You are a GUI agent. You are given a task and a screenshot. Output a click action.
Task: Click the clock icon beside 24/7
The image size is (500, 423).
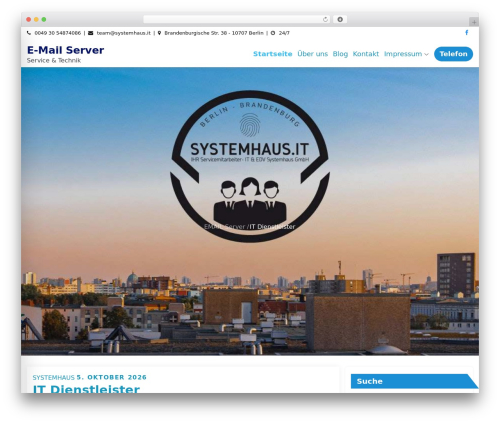point(273,33)
